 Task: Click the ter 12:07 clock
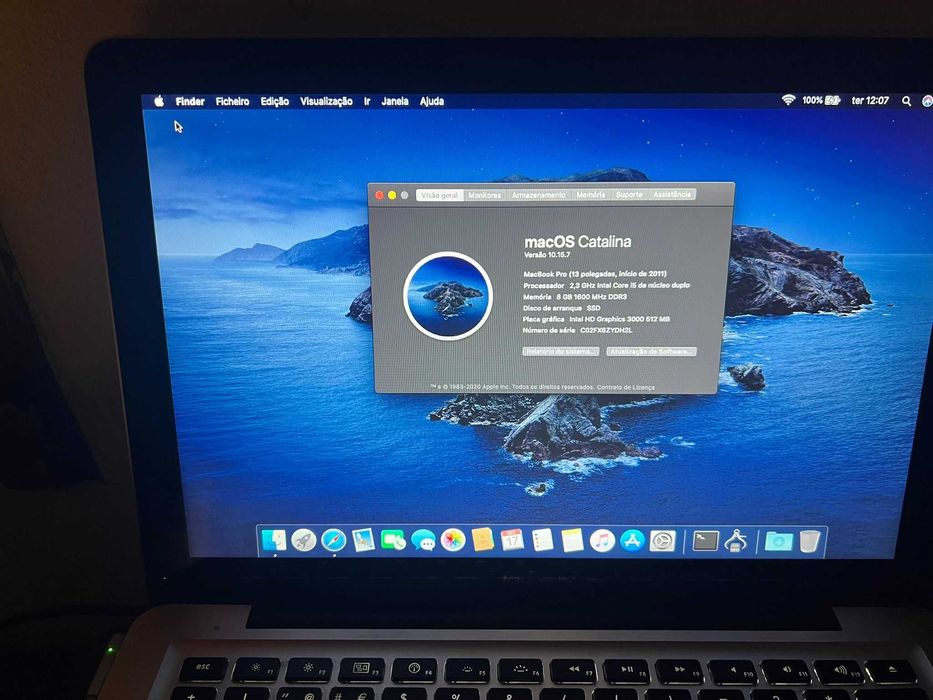(870, 101)
